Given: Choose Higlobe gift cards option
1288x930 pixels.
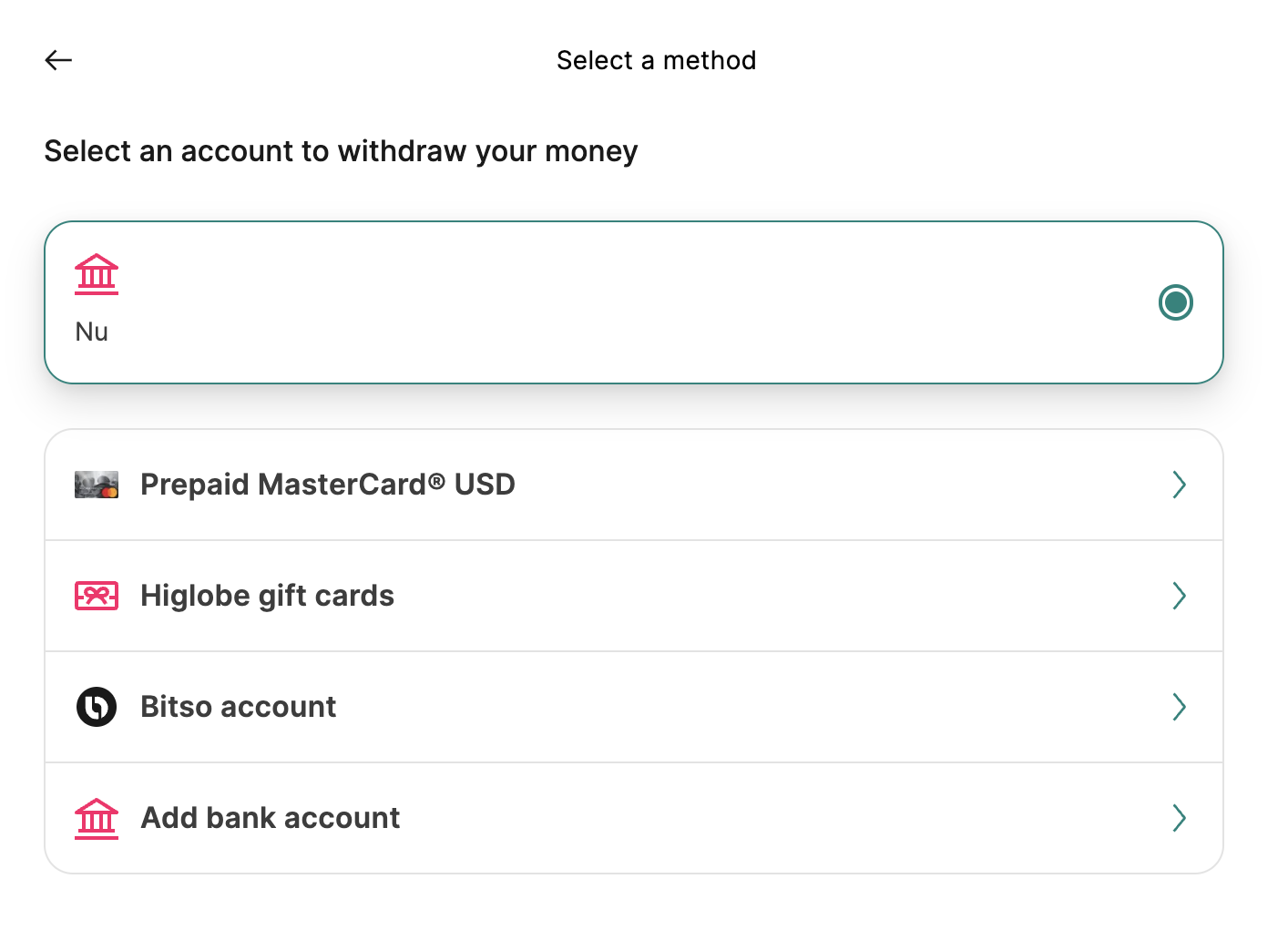Looking at the screenshot, I should click(634, 596).
